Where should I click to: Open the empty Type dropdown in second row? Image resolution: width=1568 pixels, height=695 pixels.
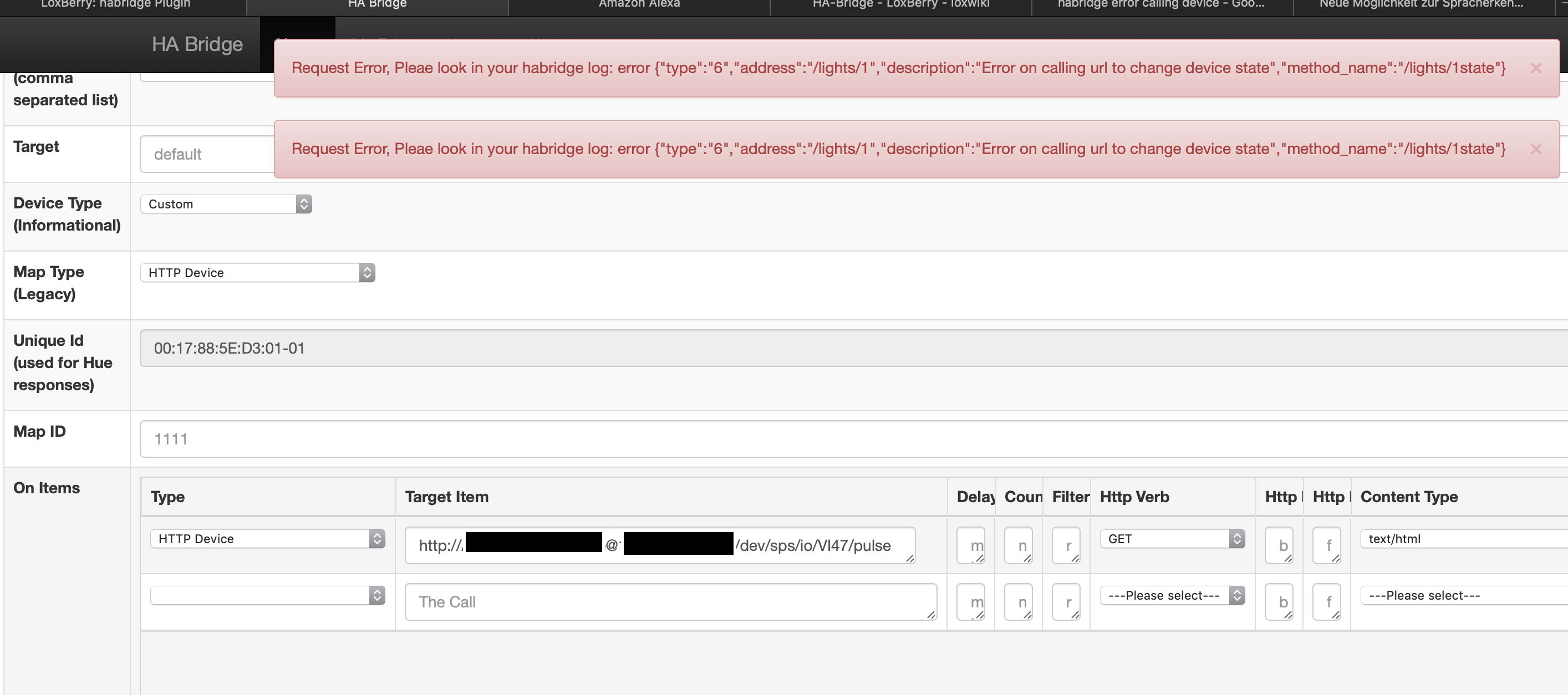[x=267, y=595]
